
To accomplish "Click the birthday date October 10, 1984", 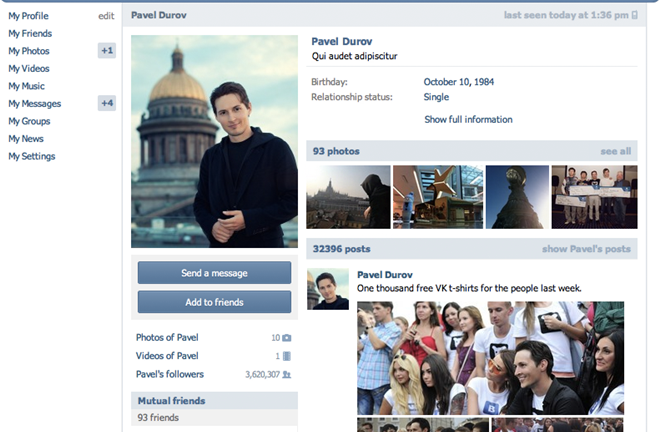I will point(458,82).
